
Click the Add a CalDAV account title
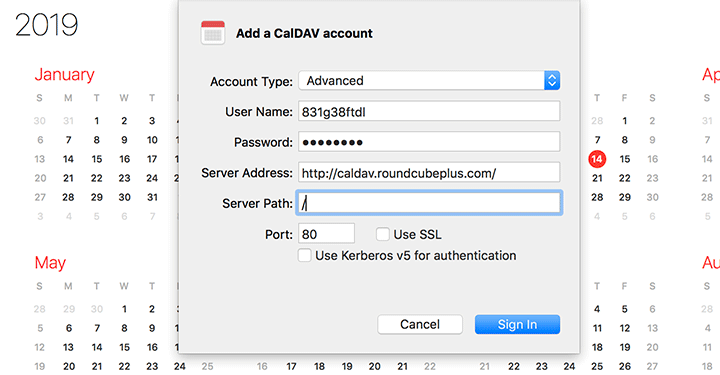(304, 34)
